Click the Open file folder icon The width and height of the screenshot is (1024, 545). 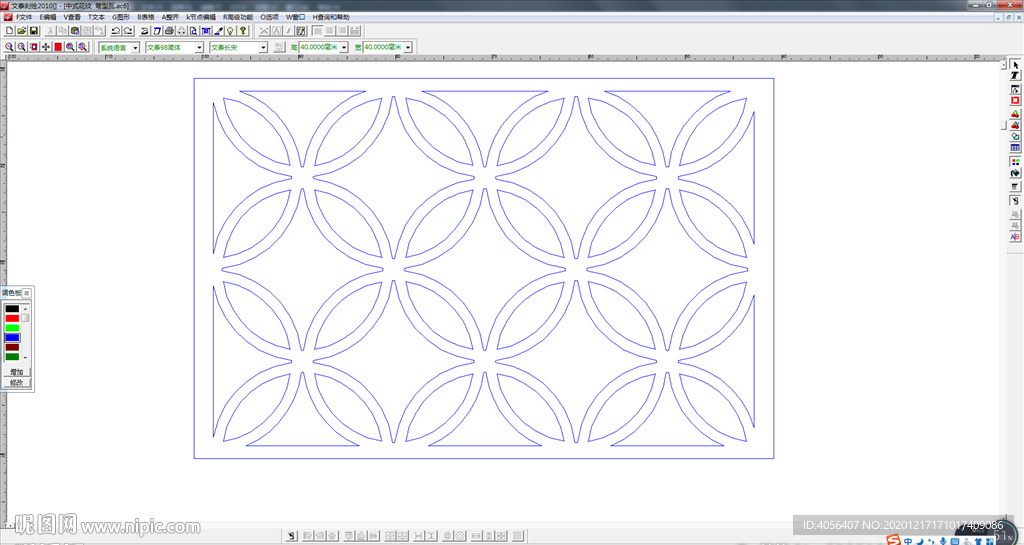pos(21,31)
